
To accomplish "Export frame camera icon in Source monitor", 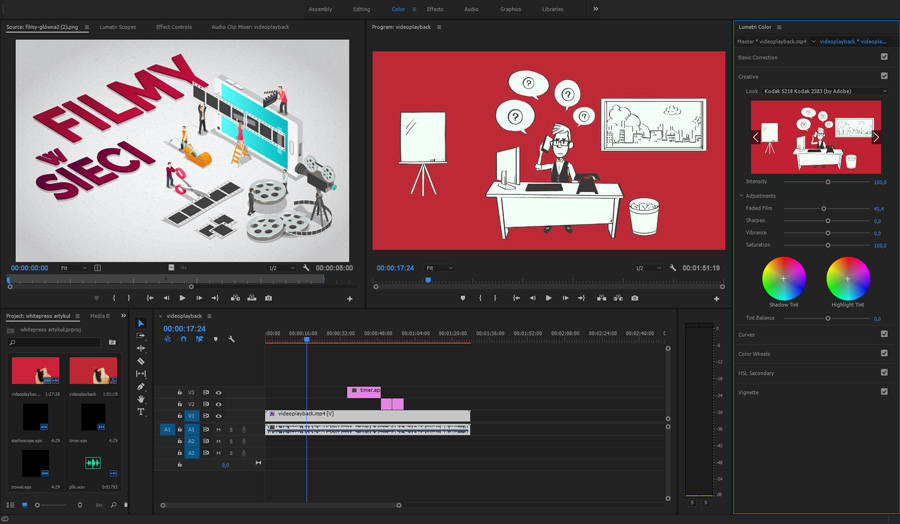I will [268, 298].
